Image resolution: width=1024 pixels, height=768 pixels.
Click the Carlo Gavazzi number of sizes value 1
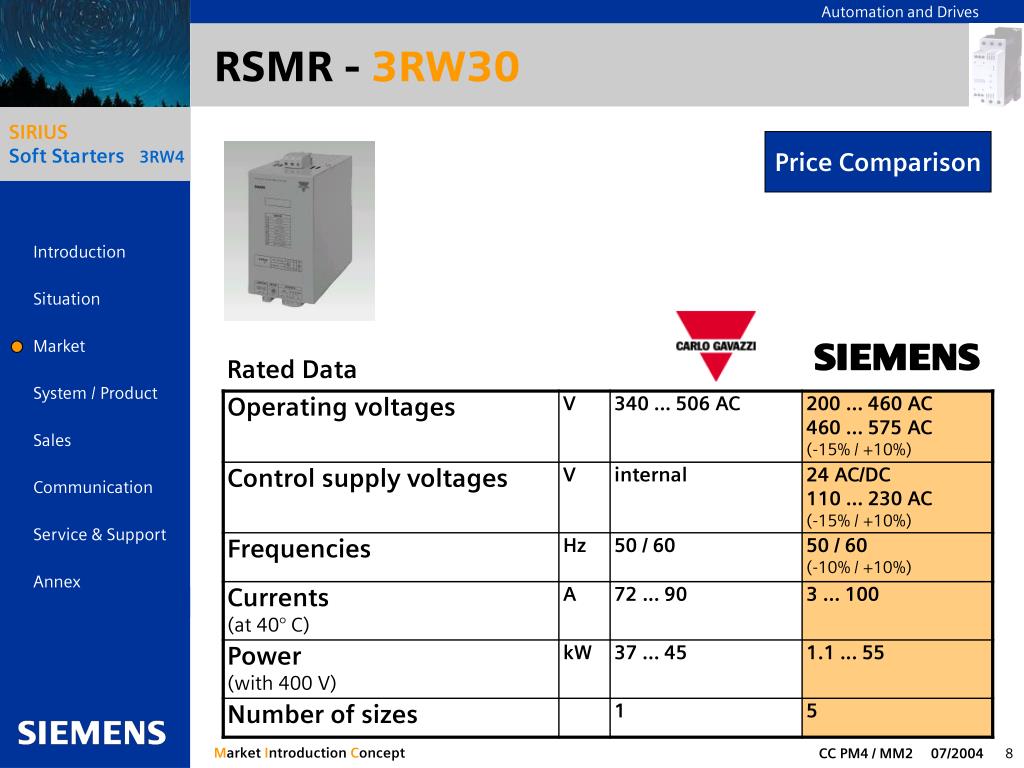(619, 711)
